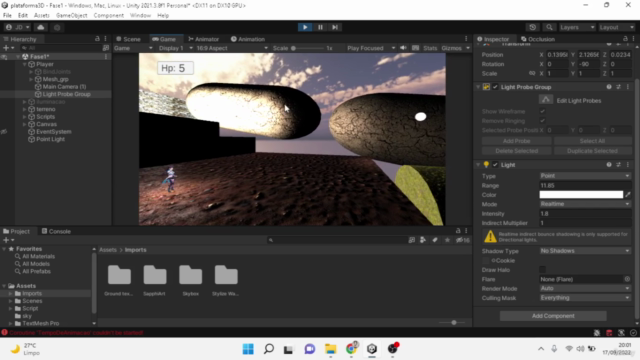
Task: Open Light Type dropdown
Action: pos(585,176)
